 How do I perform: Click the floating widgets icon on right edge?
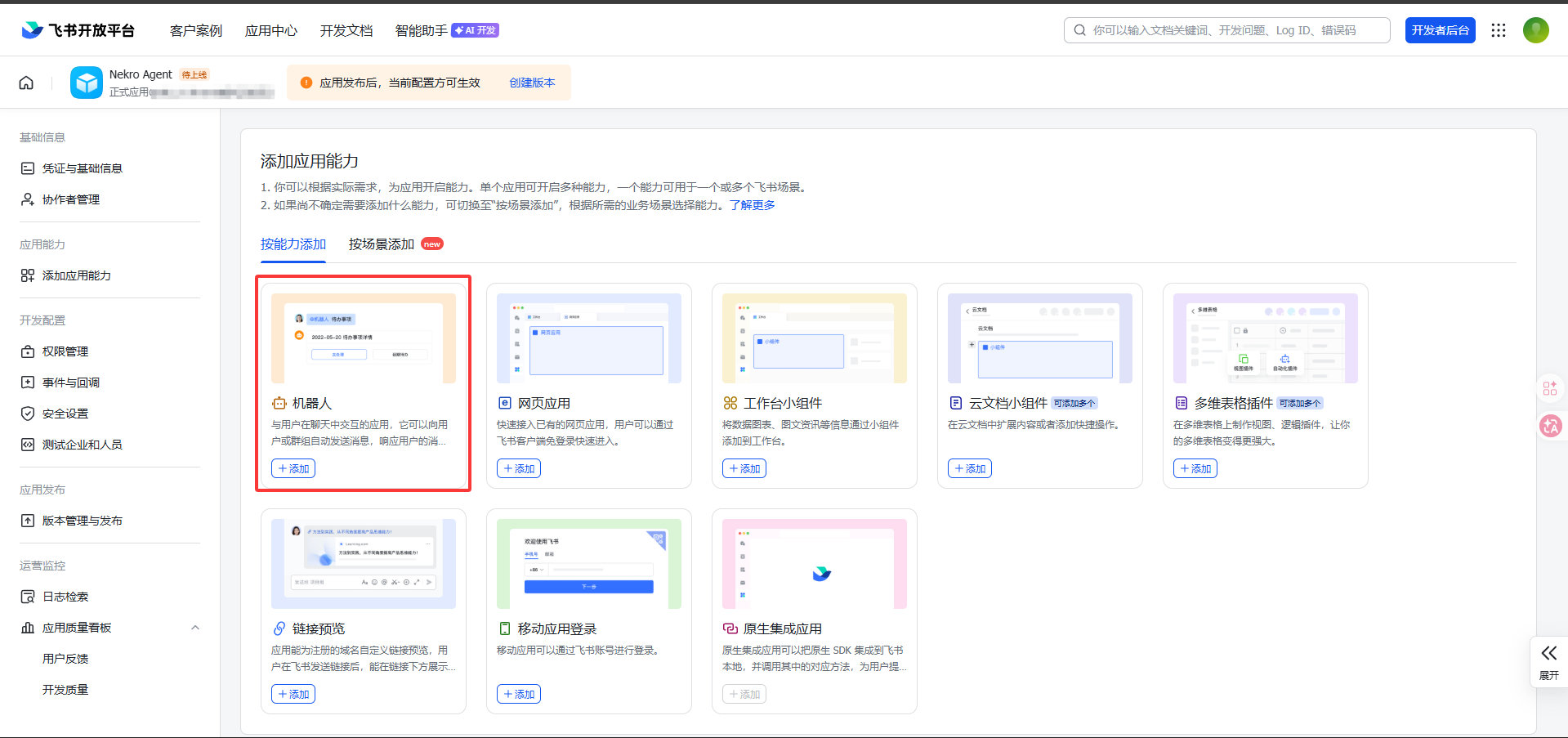click(x=1550, y=389)
